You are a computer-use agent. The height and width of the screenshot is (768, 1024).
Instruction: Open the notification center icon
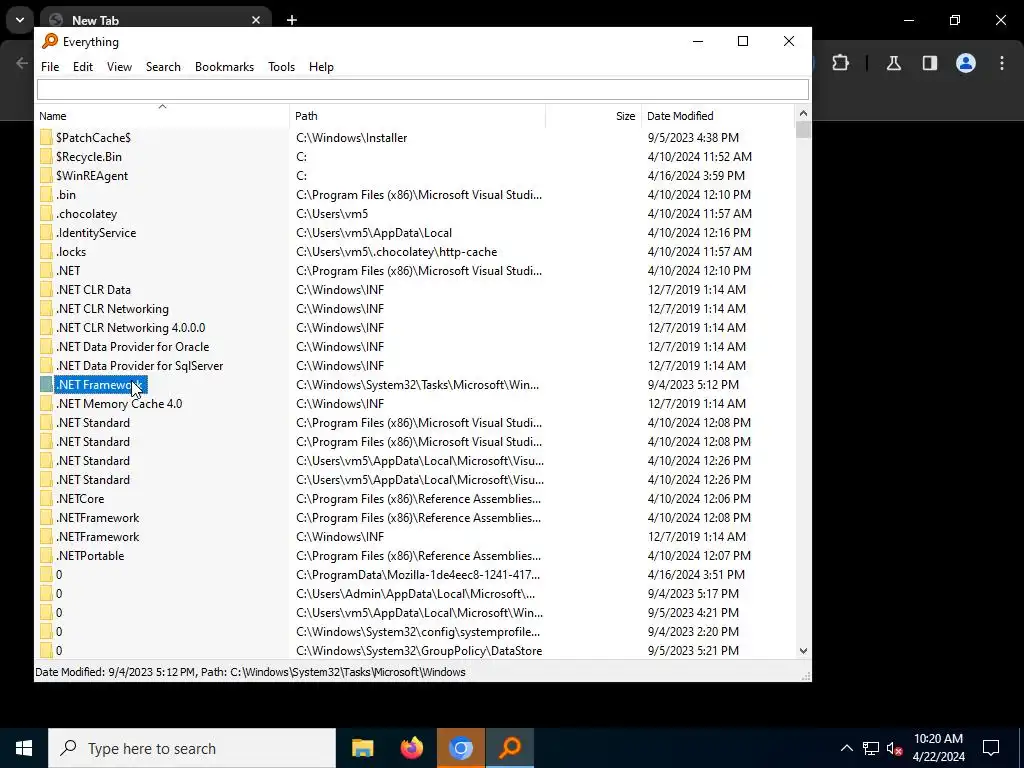991,748
